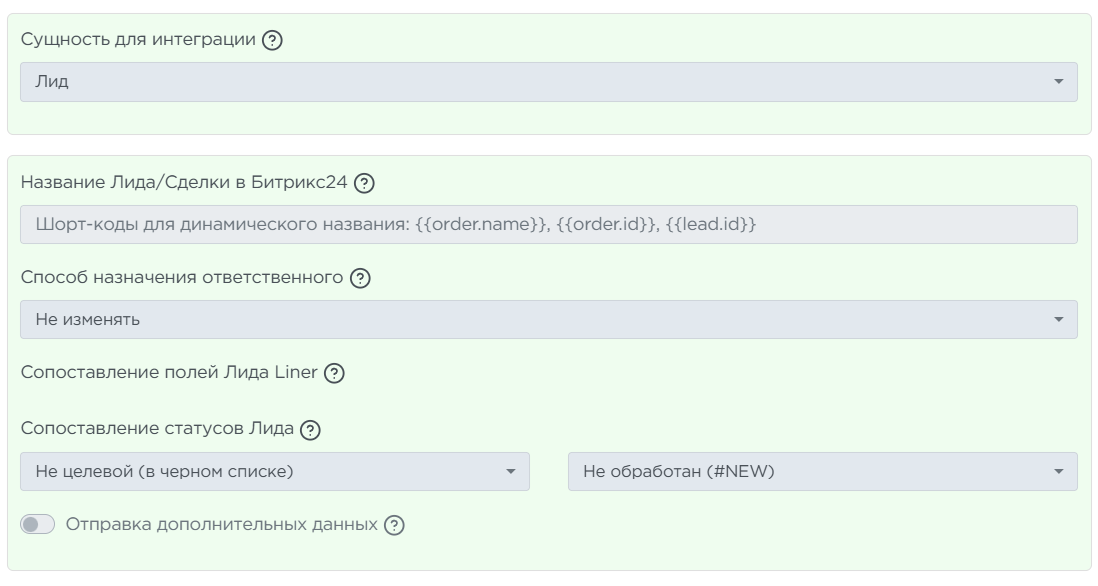
Task: Click the arrow of the Не изменять dropdown
Action: pyautogui.click(x=1059, y=320)
